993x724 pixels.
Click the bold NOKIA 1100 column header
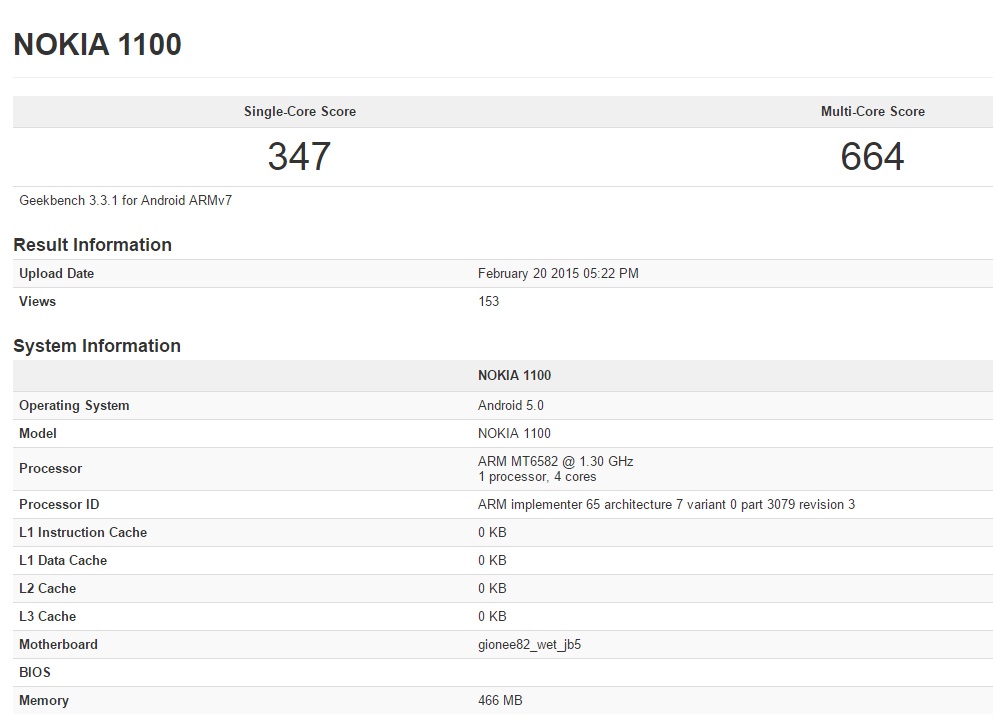coord(514,375)
